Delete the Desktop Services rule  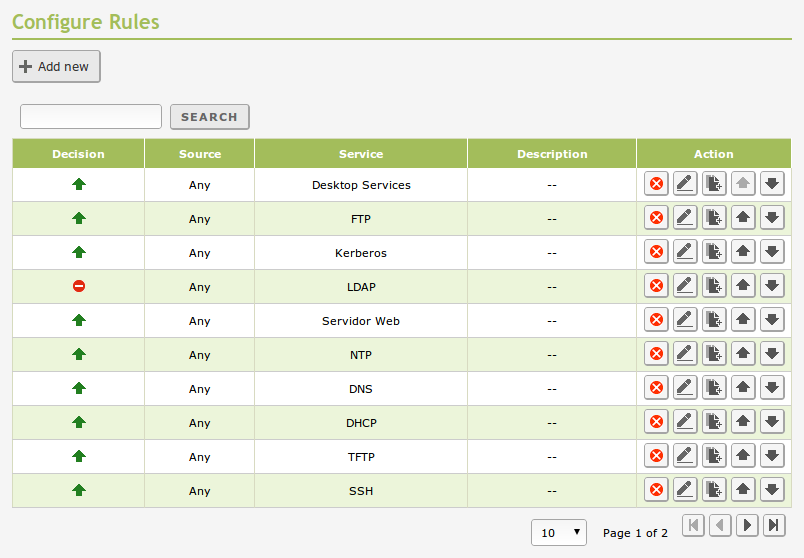click(x=656, y=184)
